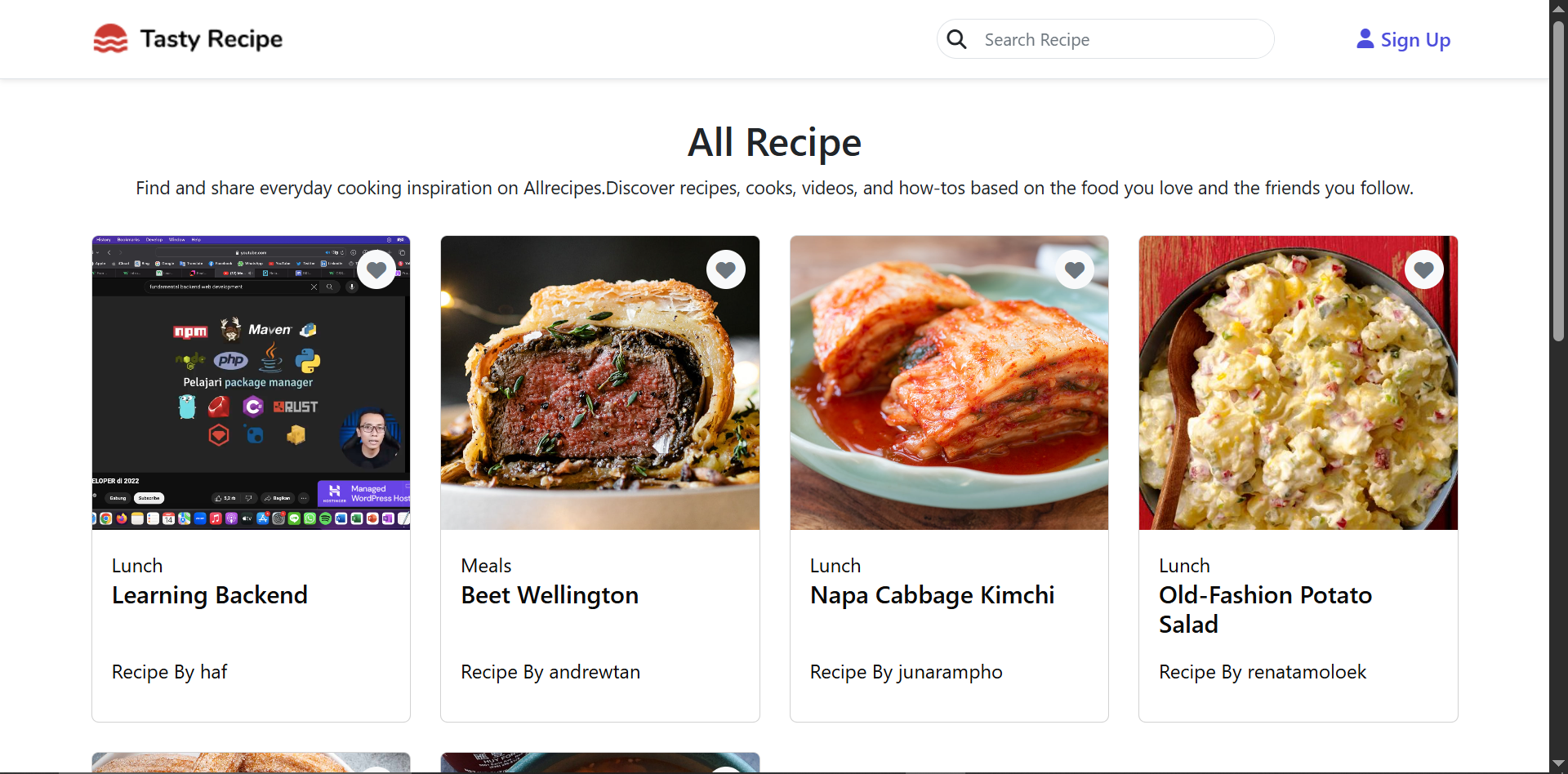Click the user icon beside Sign Up
This screenshot has height=774, width=1568.
click(1365, 38)
